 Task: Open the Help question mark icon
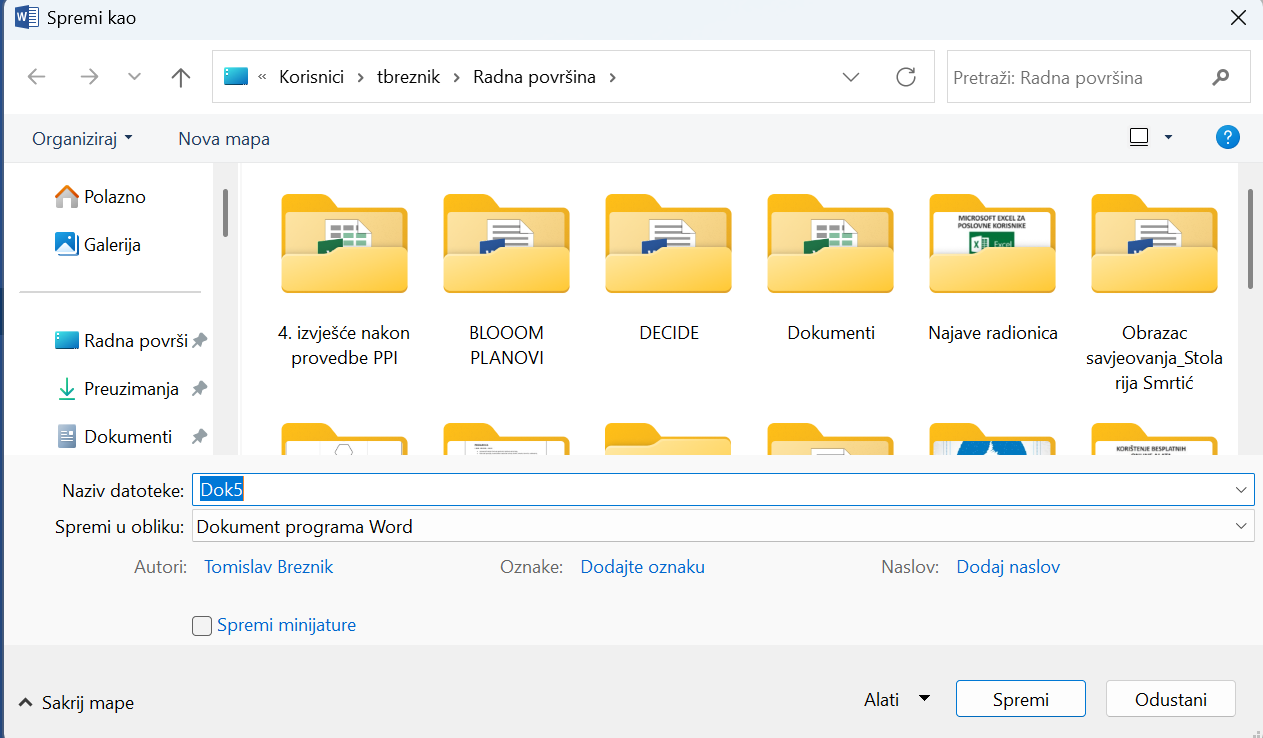tap(1227, 138)
